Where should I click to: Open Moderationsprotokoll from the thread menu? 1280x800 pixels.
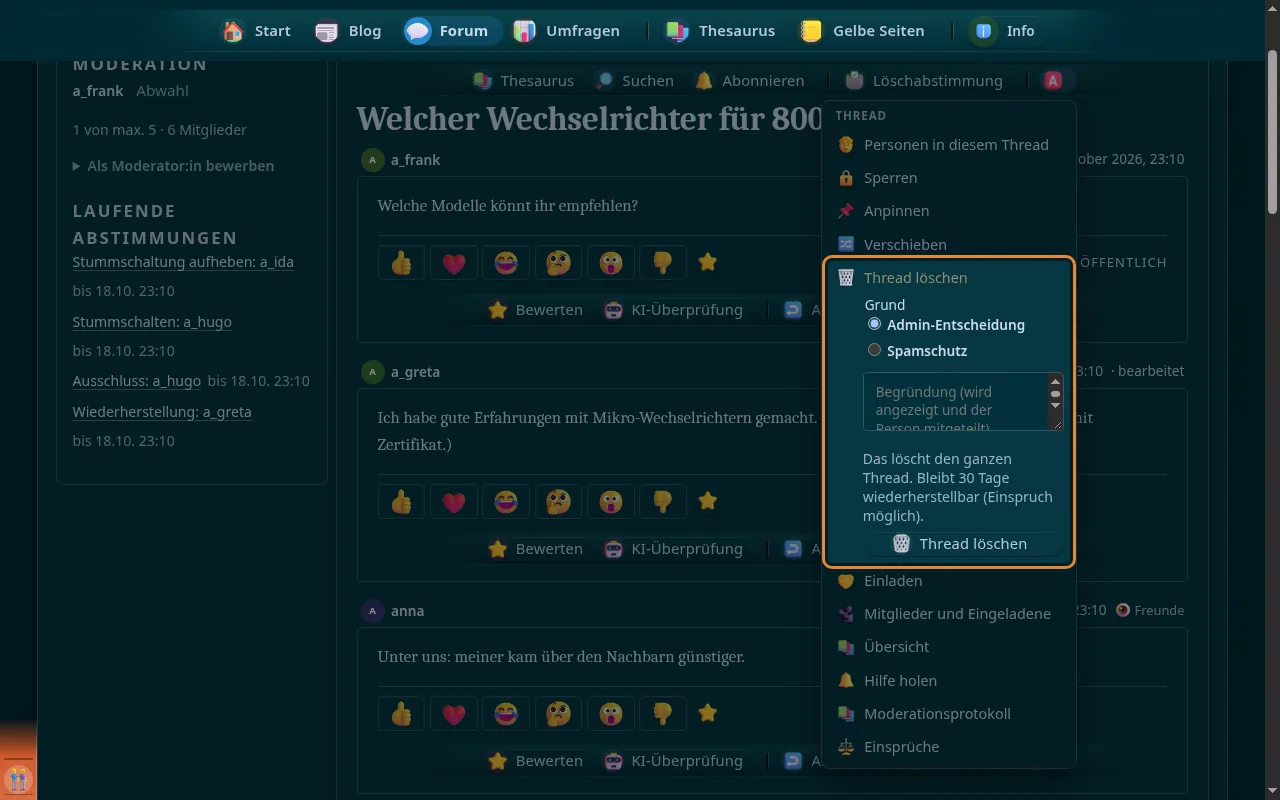pyautogui.click(x=948, y=714)
